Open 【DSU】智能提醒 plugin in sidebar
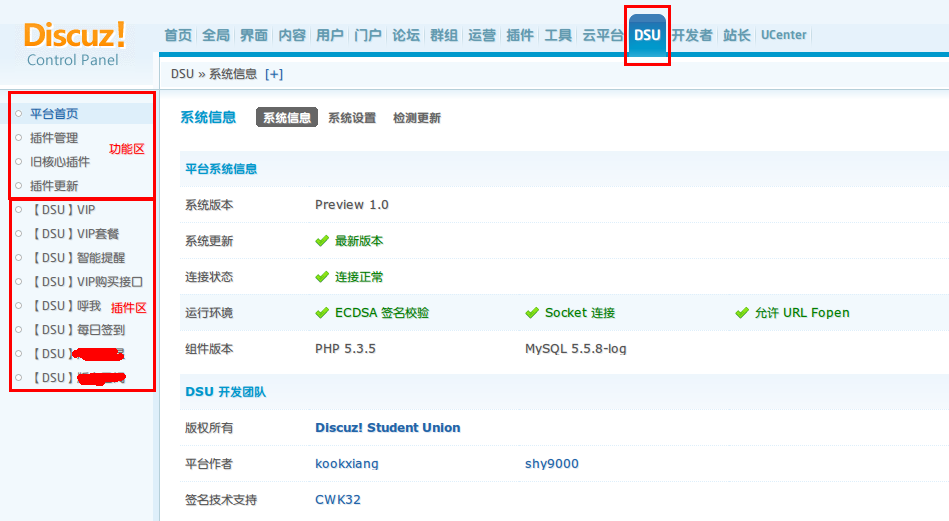The width and height of the screenshot is (949, 521). click(x=78, y=258)
